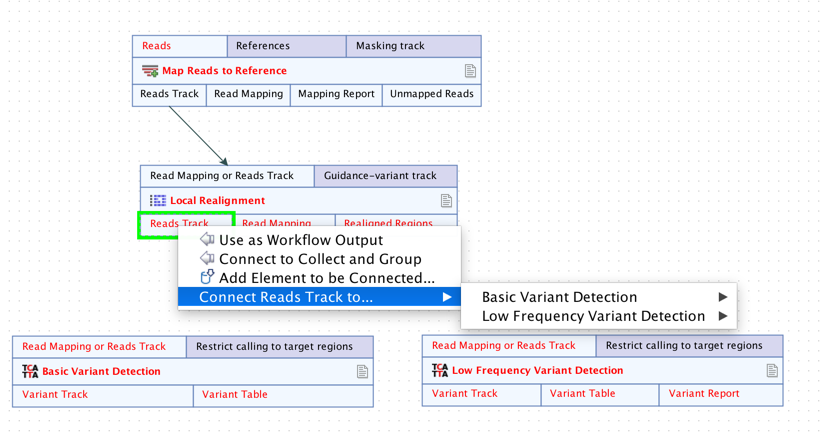Open the Map Reads to Reference notes icon

pyautogui.click(x=470, y=71)
